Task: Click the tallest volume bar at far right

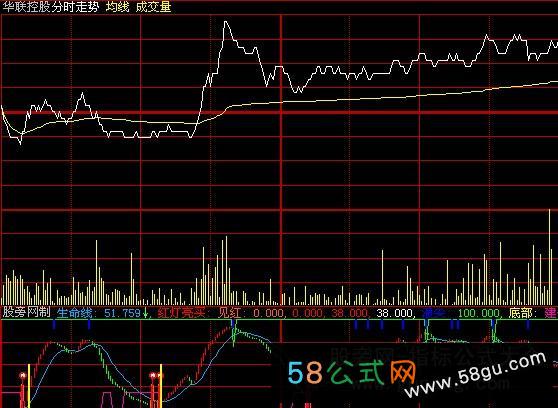Action: point(549,257)
